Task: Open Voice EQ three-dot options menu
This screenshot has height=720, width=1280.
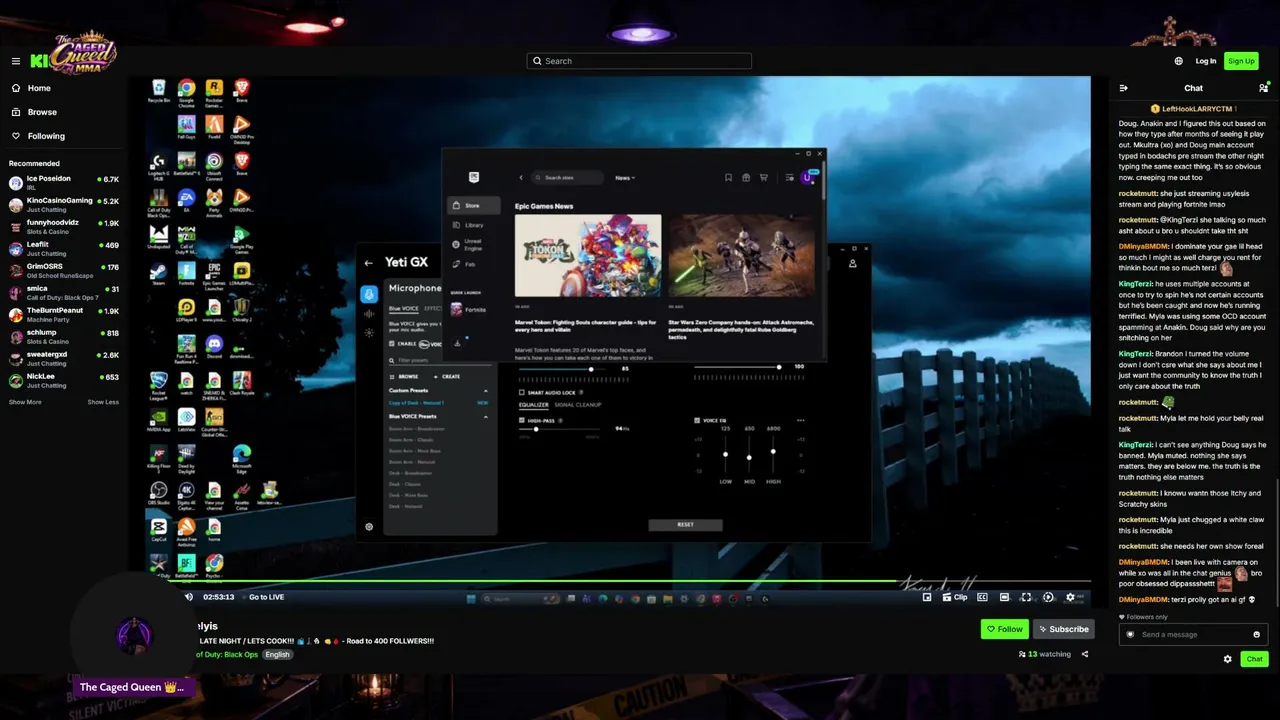Action: click(800, 420)
